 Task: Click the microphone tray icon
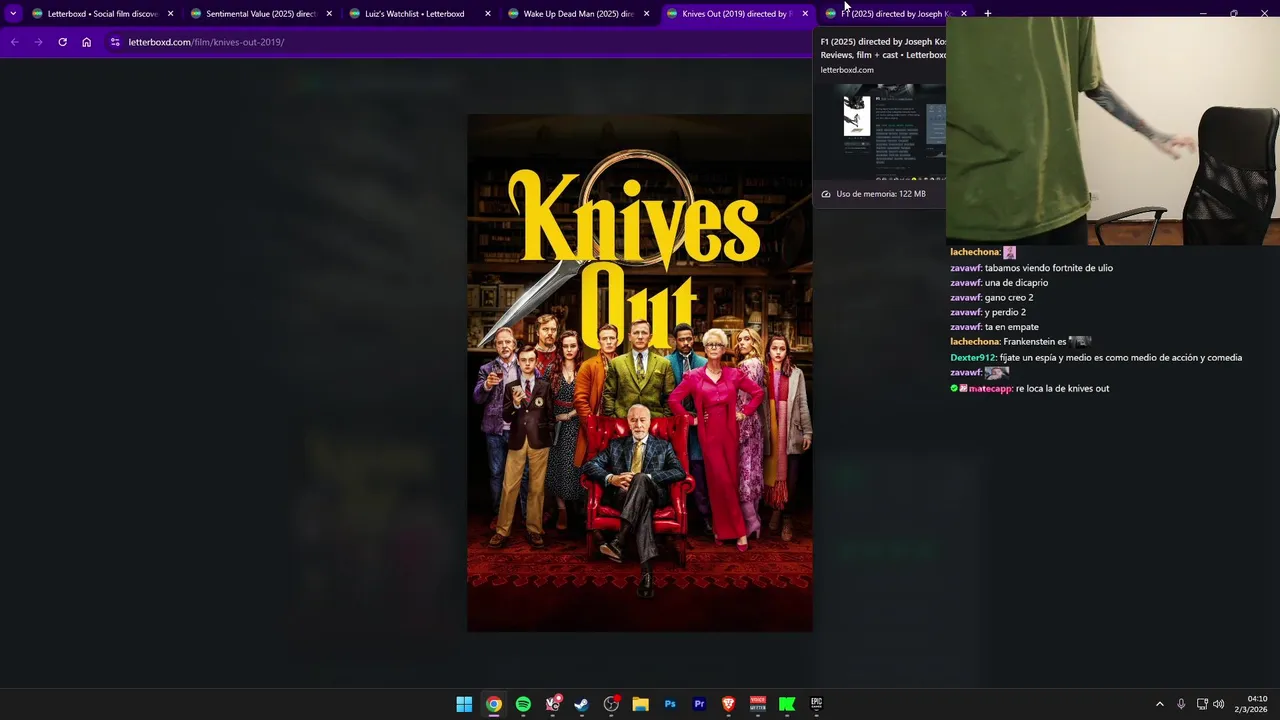[1181, 704]
